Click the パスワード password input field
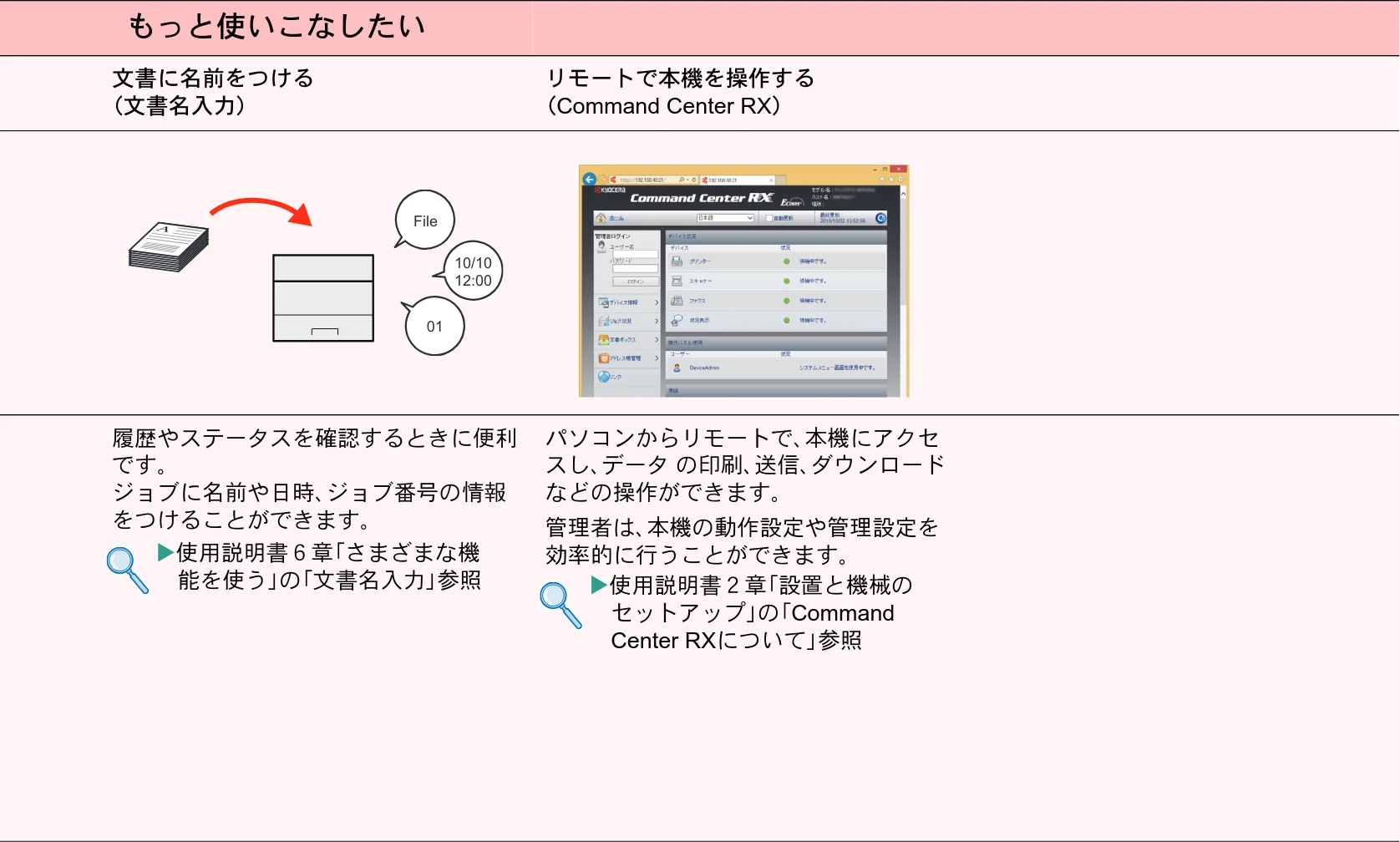The width and height of the screenshot is (1400, 842). point(635,268)
